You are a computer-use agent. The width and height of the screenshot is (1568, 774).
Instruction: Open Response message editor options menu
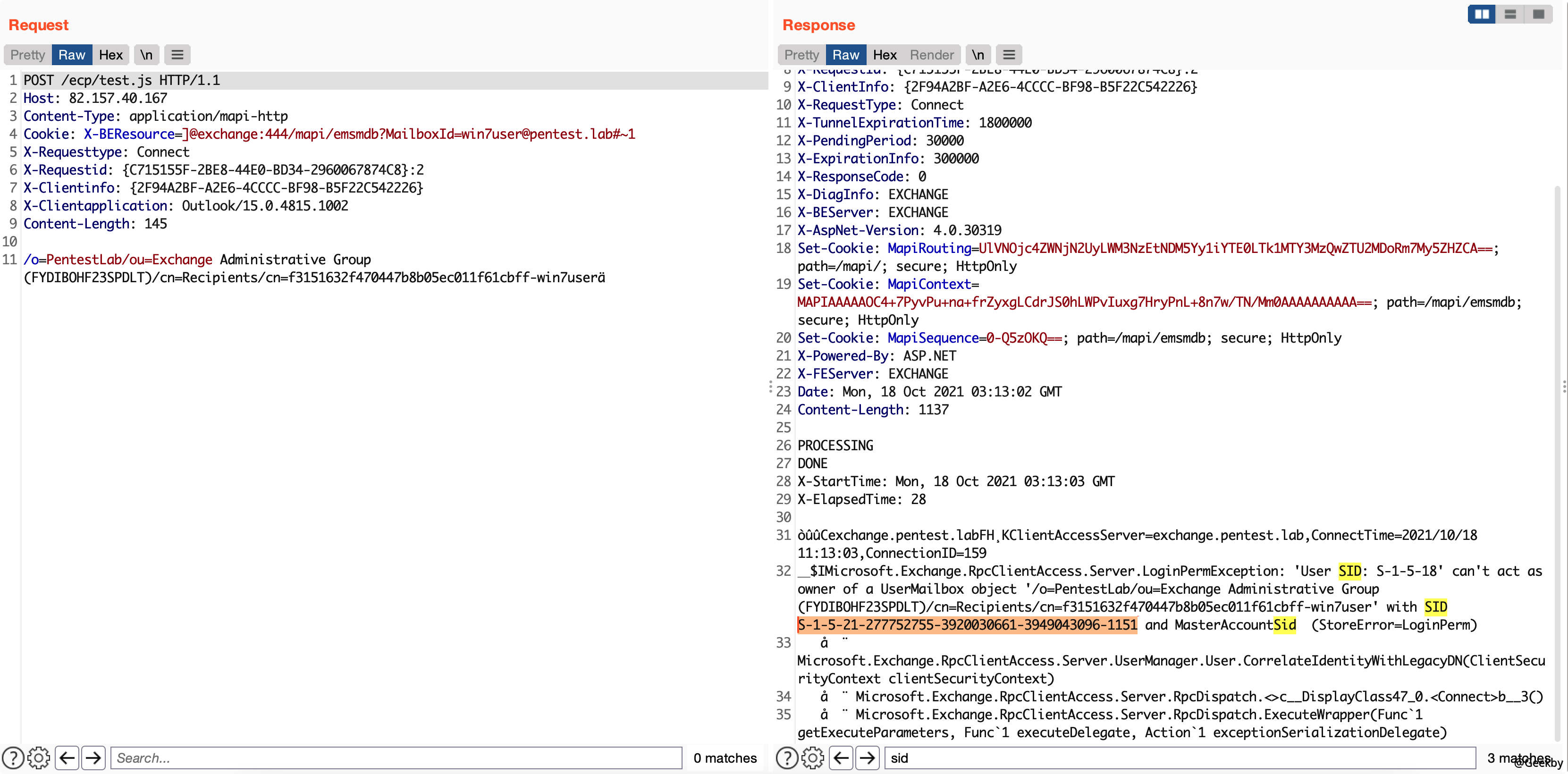tap(1009, 55)
